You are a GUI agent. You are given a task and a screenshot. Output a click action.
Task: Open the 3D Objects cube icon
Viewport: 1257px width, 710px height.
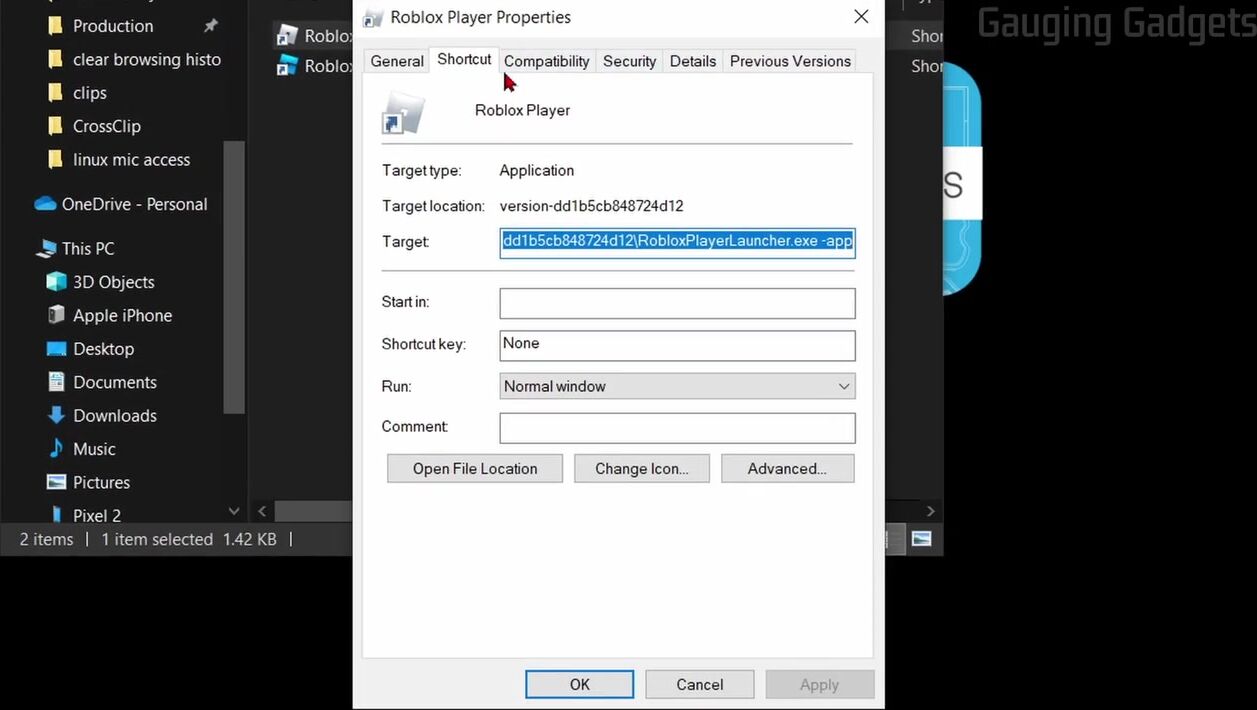[57, 282]
